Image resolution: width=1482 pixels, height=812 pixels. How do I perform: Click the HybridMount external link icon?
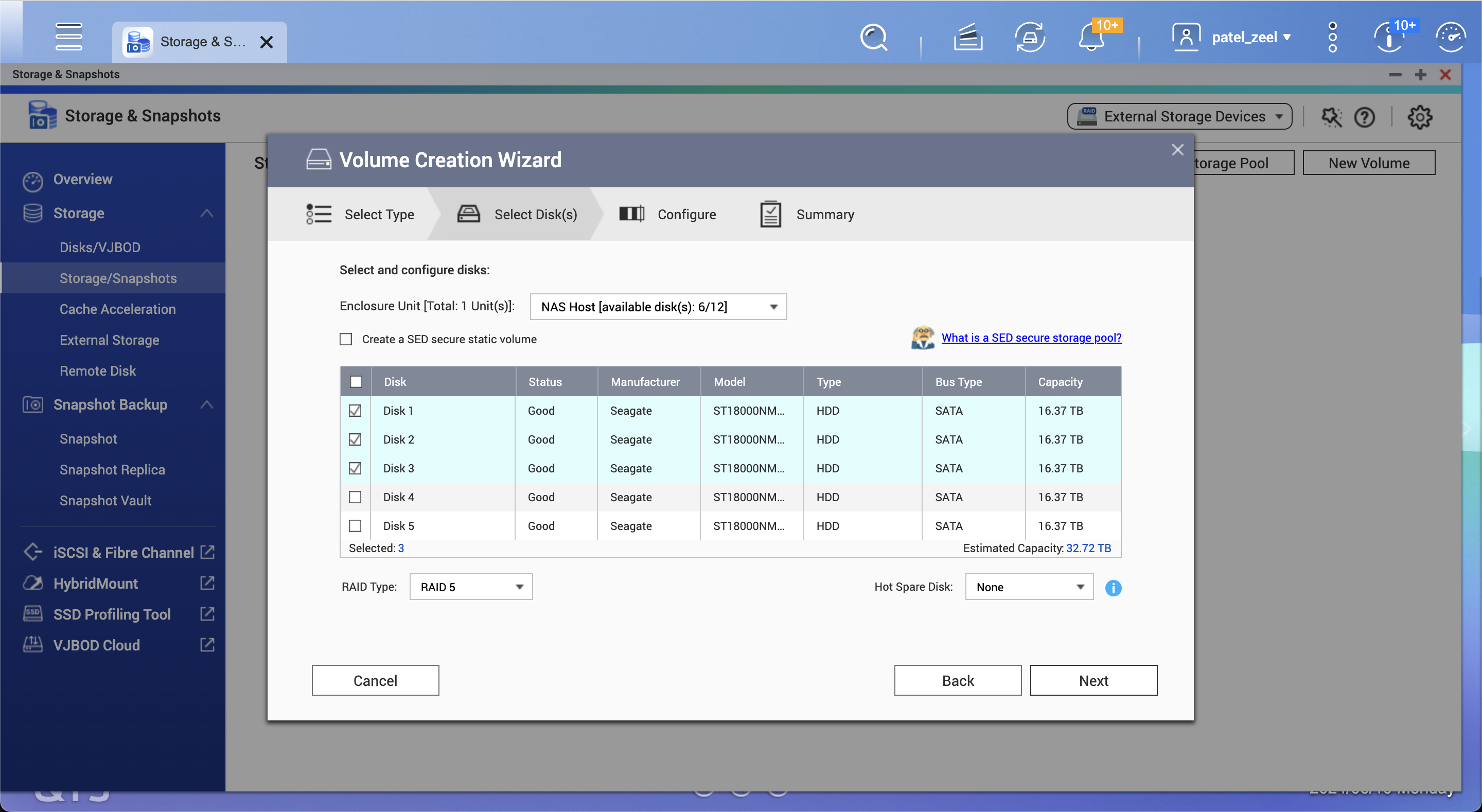(x=207, y=583)
